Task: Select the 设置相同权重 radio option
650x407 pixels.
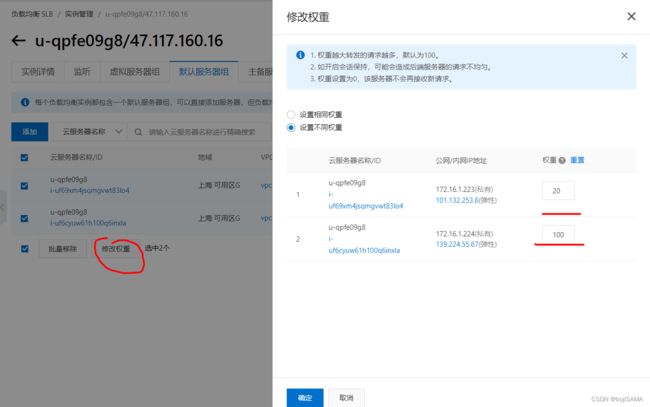Action: click(291, 114)
